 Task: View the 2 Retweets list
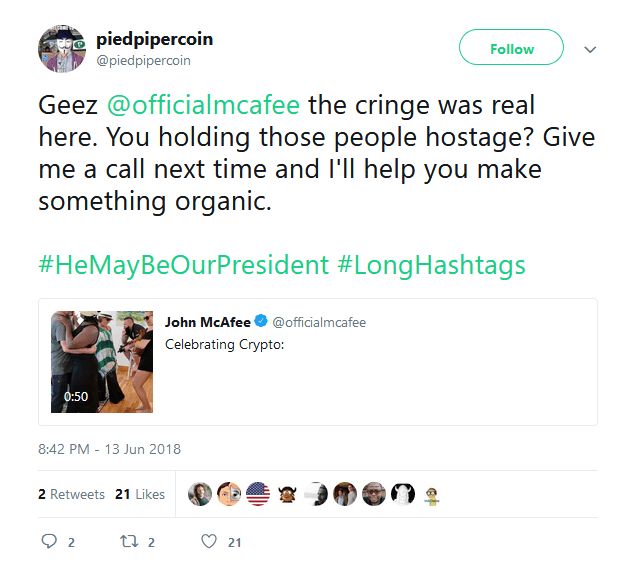point(71,494)
